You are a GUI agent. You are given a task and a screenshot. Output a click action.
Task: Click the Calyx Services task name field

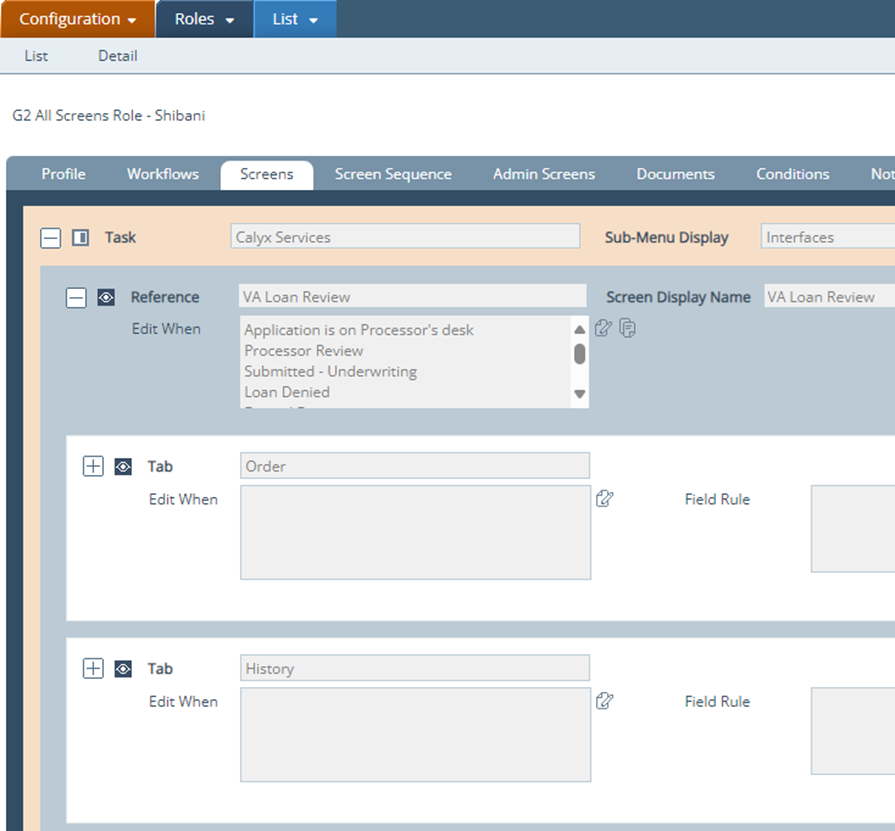(x=404, y=237)
